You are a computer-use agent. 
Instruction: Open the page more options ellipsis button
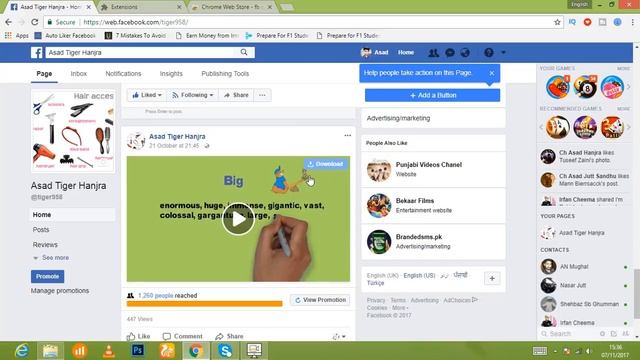262,95
